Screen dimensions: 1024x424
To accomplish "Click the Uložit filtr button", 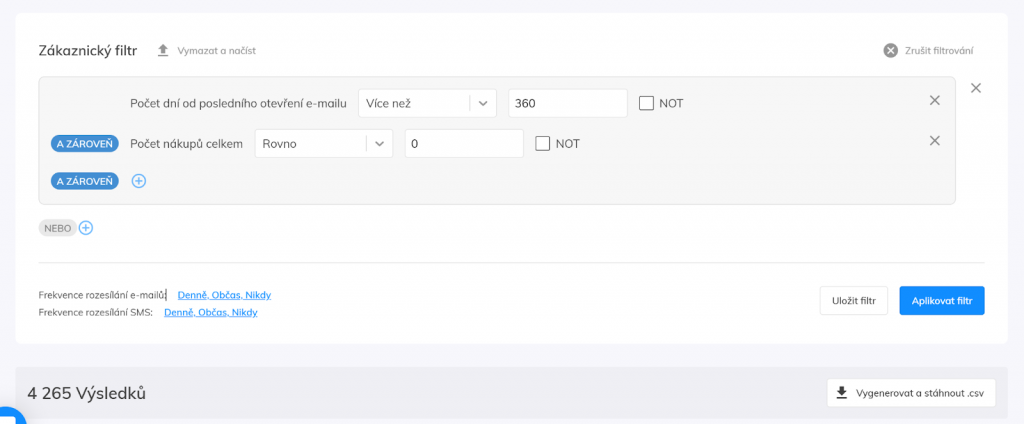I will click(854, 301).
